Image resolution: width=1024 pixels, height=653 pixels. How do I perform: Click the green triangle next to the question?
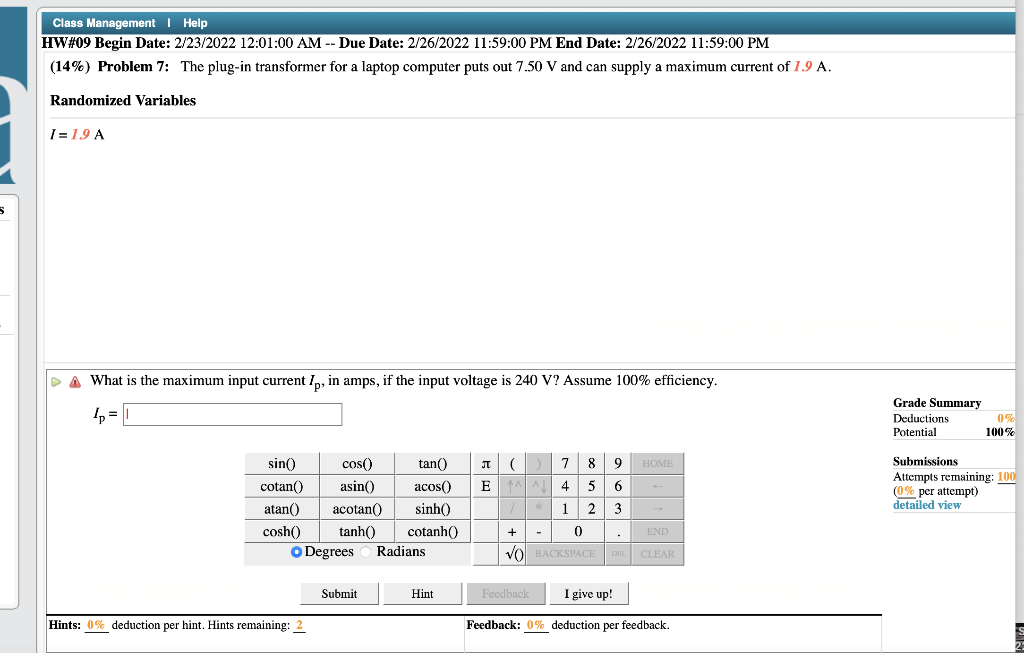tap(55, 380)
